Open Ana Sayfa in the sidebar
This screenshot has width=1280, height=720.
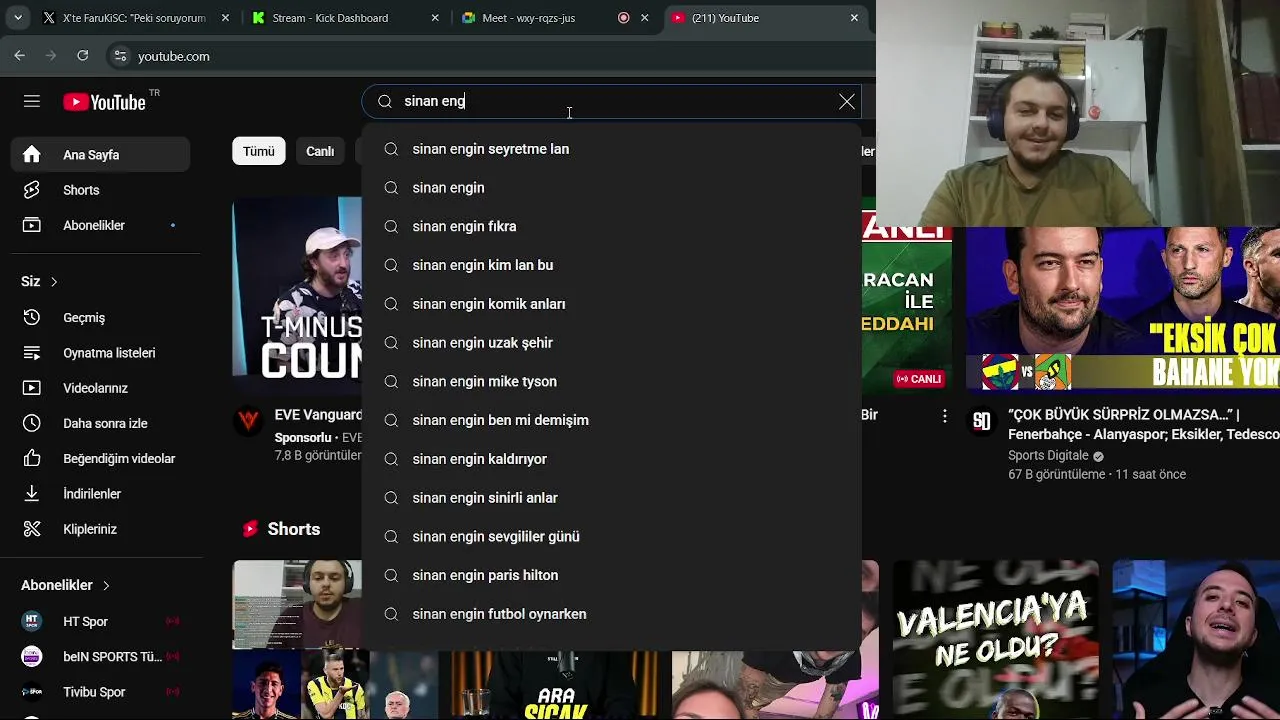coord(100,155)
